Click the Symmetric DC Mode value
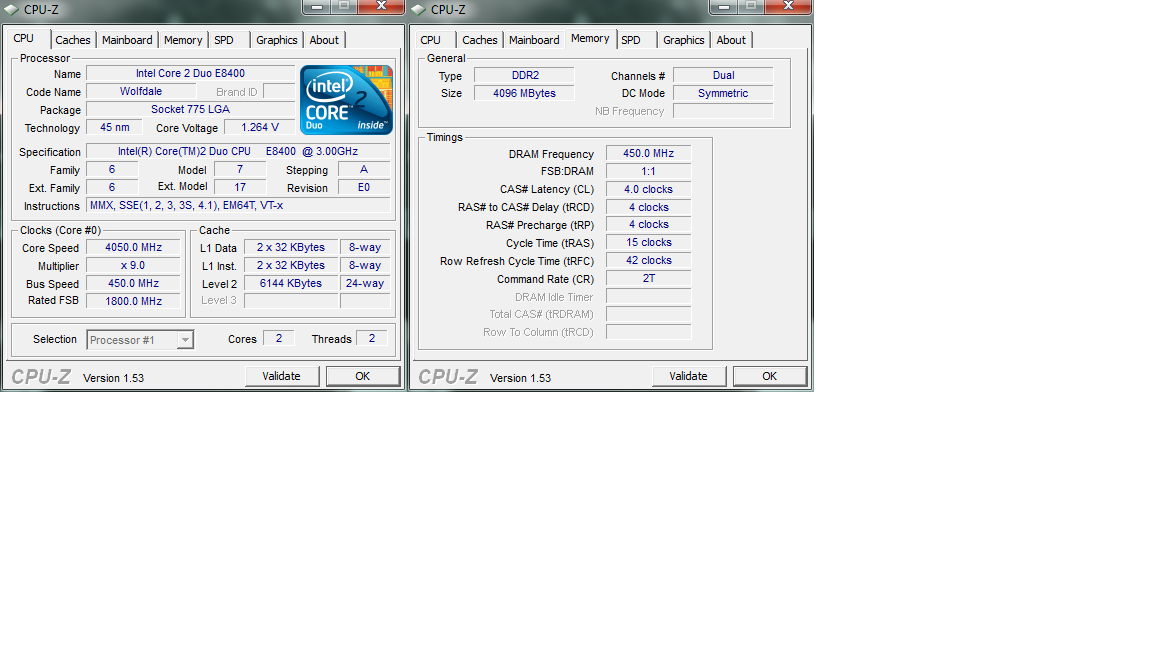Viewport: 1152px width, 648px height. 724,93
